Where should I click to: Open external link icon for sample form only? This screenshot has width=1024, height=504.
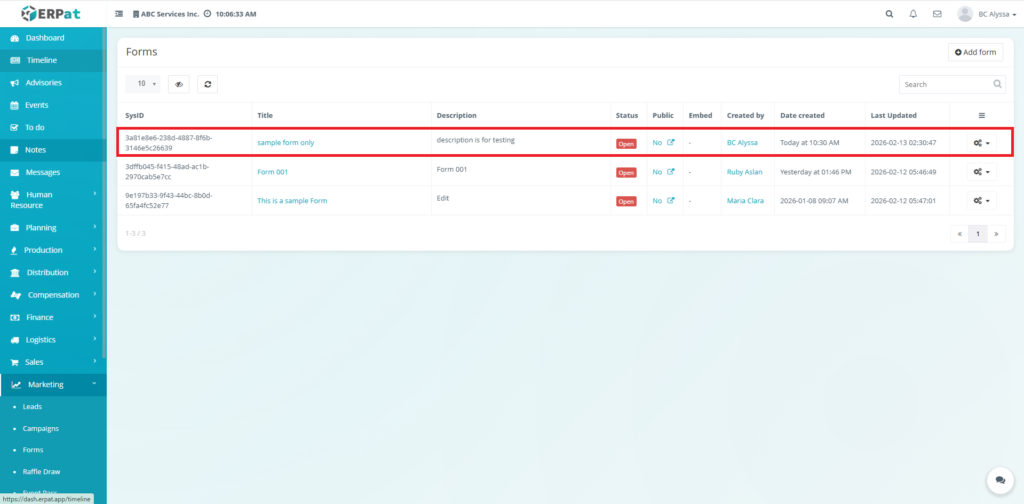[671, 143]
